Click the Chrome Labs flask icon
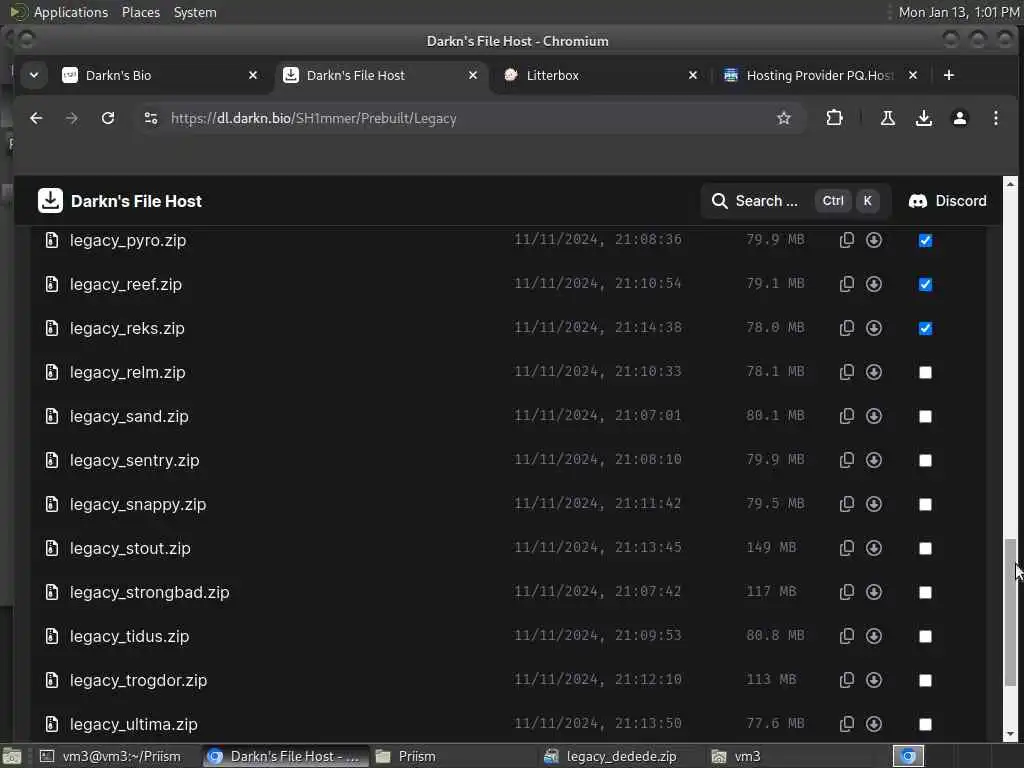The image size is (1024, 768). pyautogui.click(x=888, y=118)
